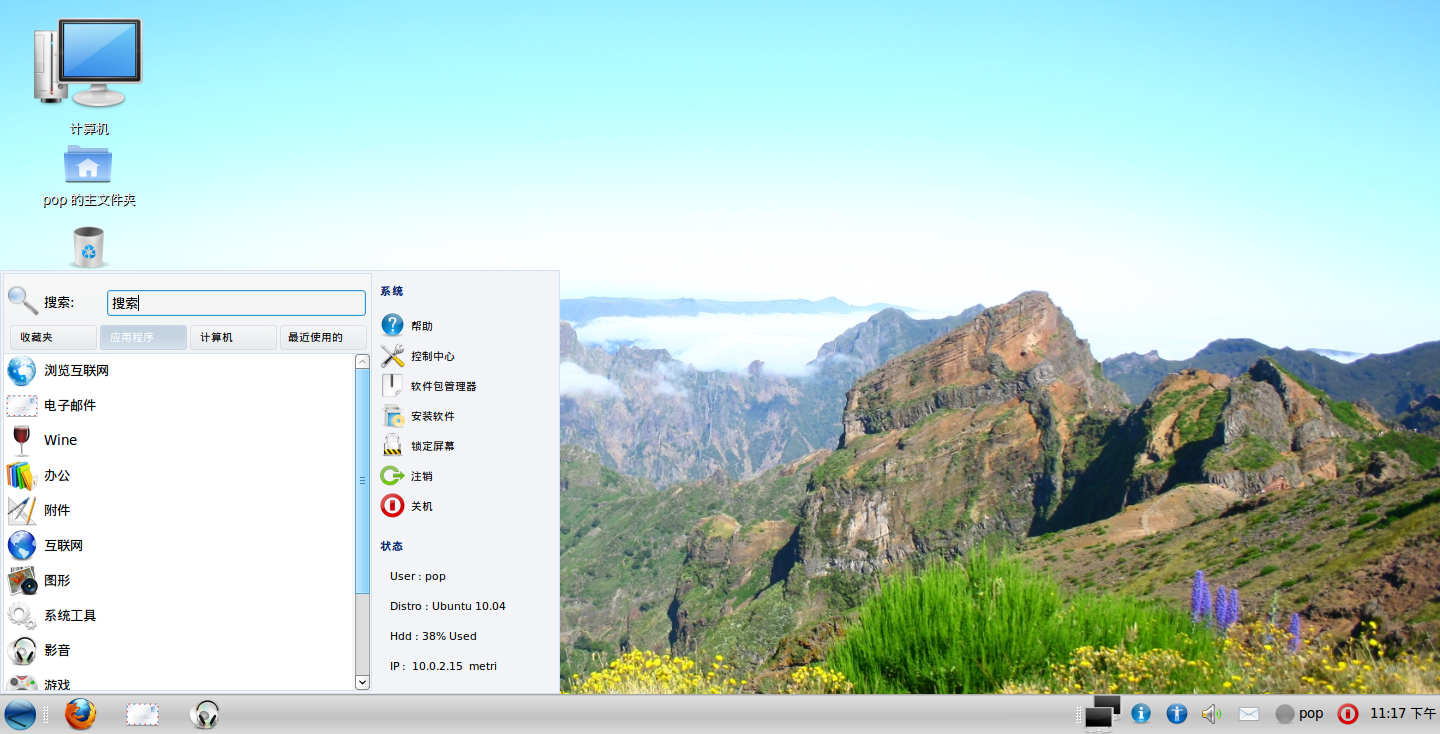The height and width of the screenshot is (734, 1440).
Task: Click the 注销 green arrow icon
Action: tap(393, 476)
